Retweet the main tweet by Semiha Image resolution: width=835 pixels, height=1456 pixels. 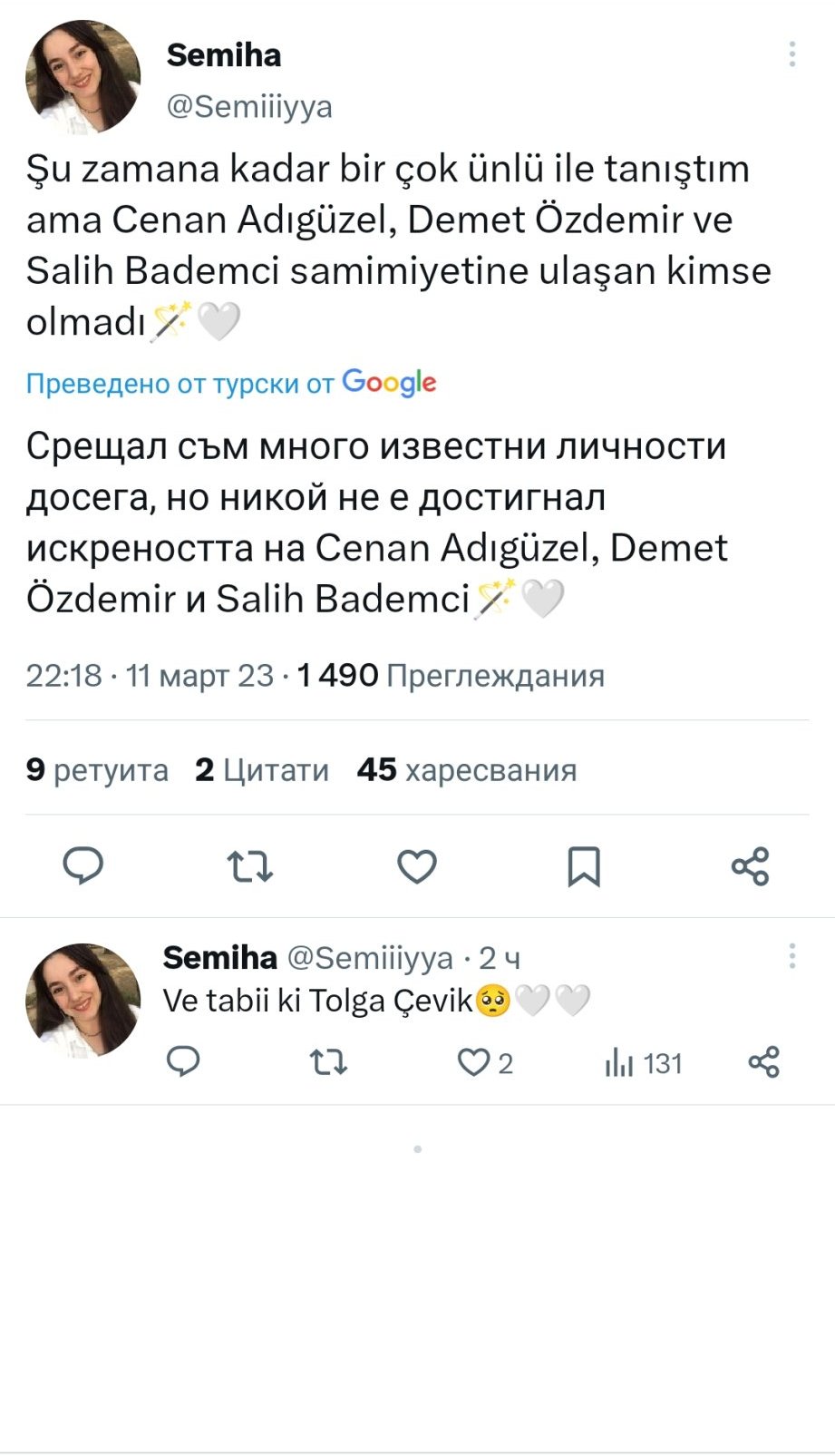249,866
